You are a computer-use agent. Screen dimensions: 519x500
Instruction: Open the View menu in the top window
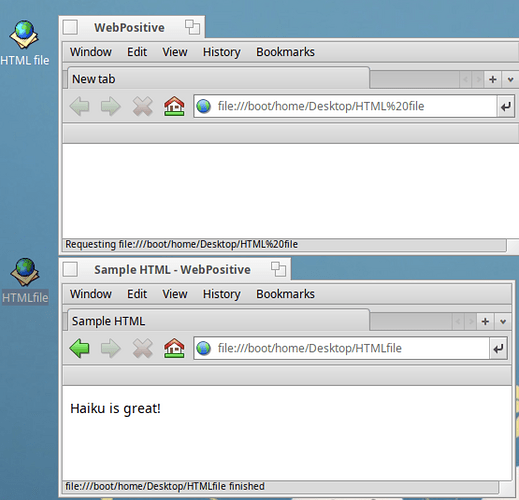[175, 52]
